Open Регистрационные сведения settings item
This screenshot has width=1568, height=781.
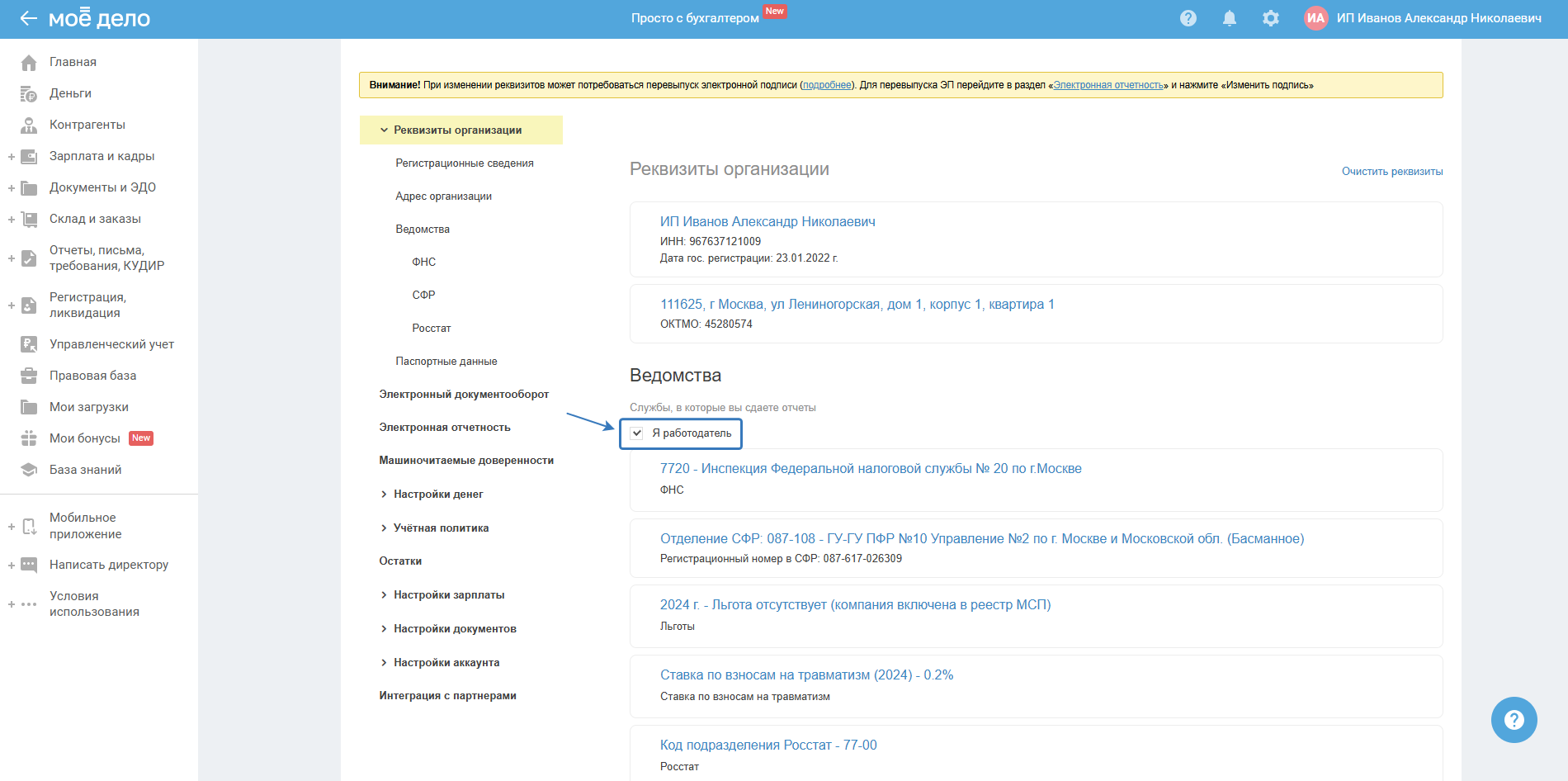pos(465,163)
